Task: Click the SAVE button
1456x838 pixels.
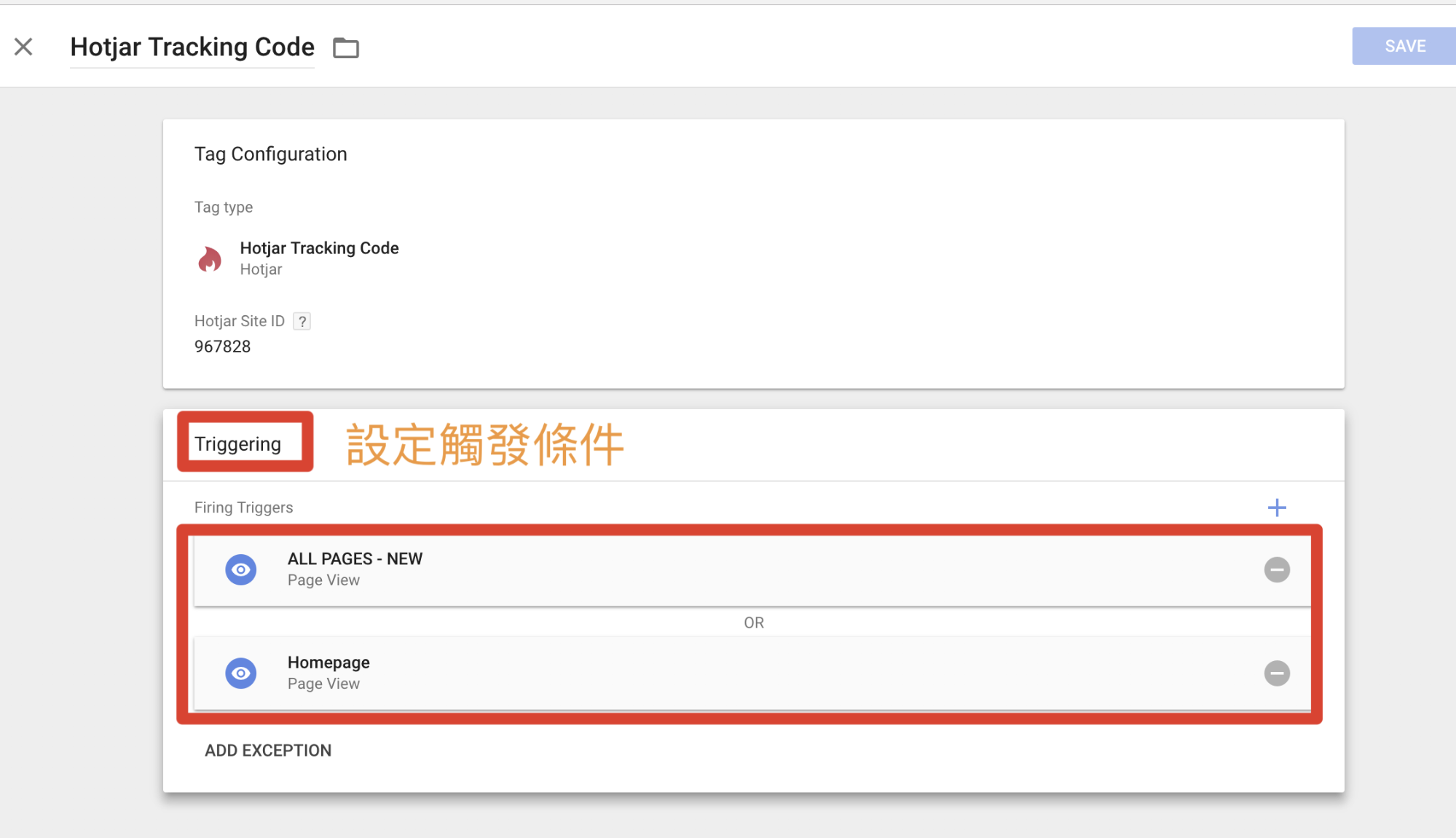Action: (1404, 46)
